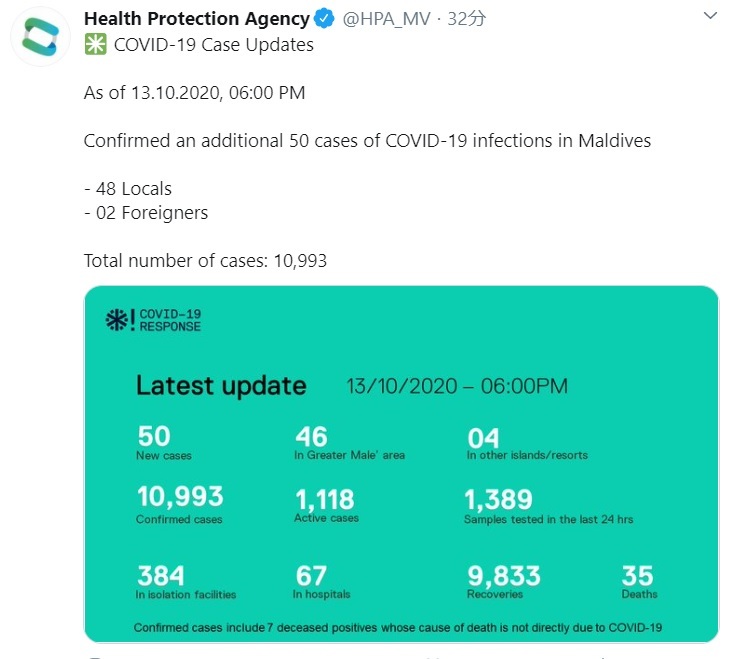The width and height of the screenshot is (734, 659).
Task: Click the 'COVID-19 Case Updates' tweet text
Action: pos(213,45)
